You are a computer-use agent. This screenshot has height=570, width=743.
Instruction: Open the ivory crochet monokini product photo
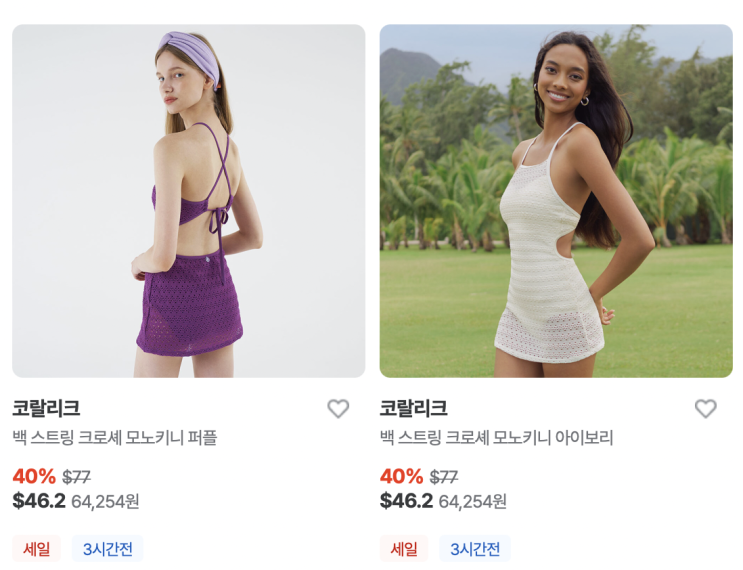click(x=556, y=201)
